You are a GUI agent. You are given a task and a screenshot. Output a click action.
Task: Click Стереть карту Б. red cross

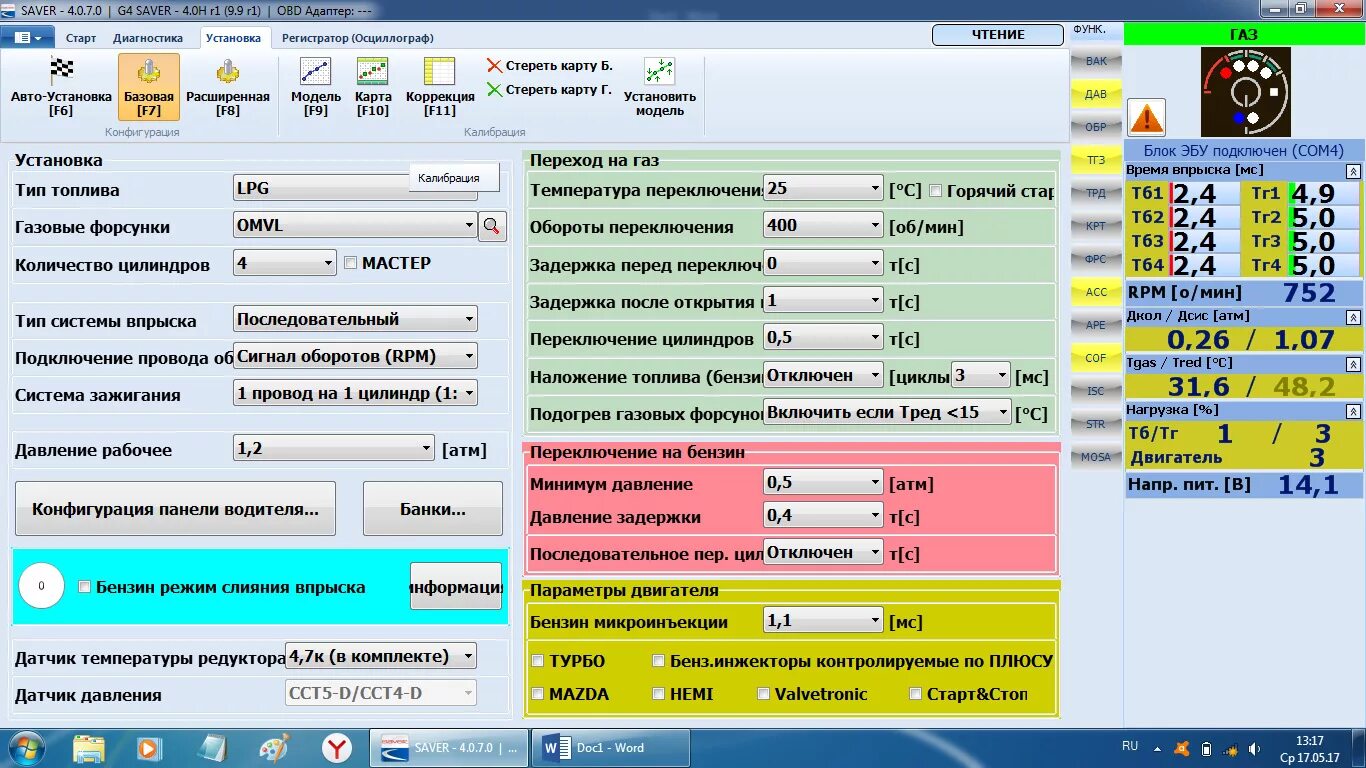click(x=494, y=66)
